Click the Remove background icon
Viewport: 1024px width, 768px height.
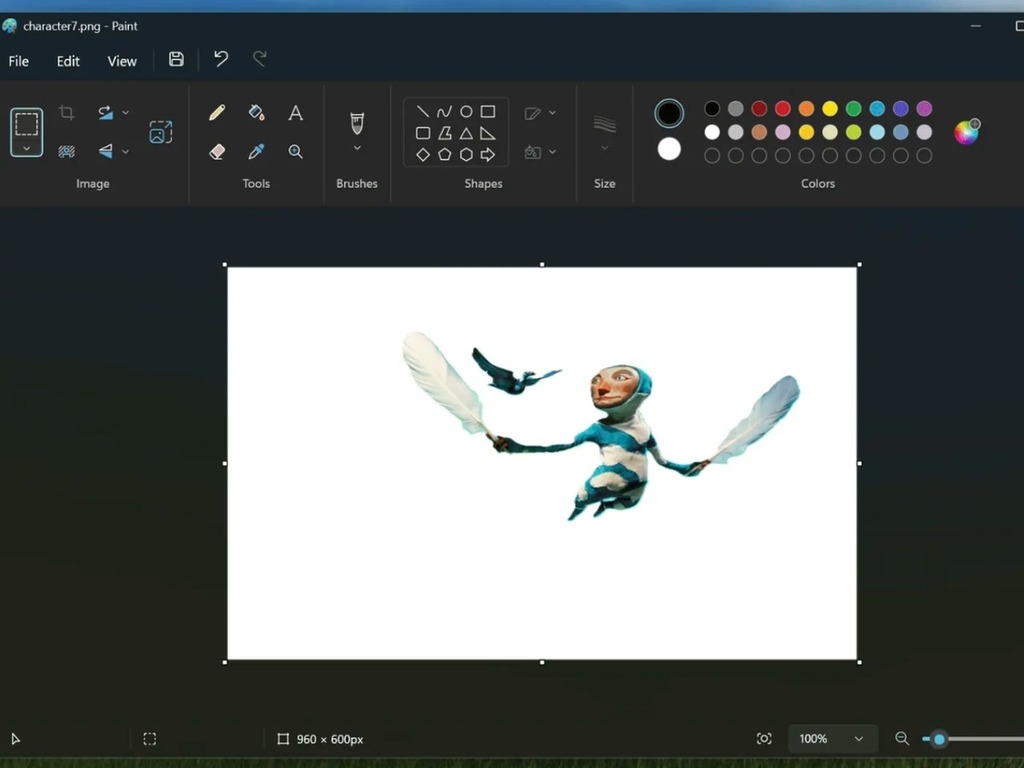coord(66,152)
